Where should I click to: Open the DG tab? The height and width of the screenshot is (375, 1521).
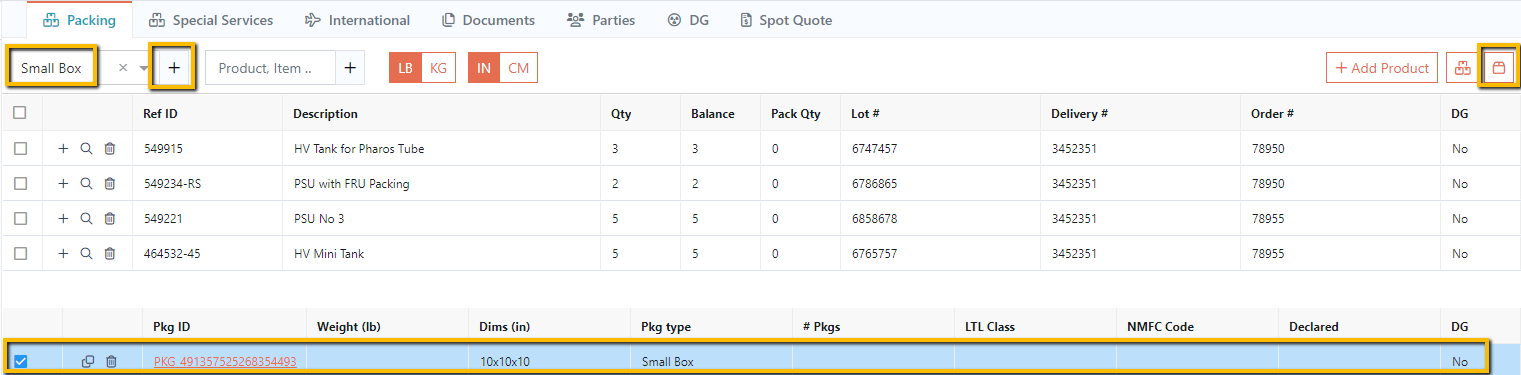click(688, 20)
